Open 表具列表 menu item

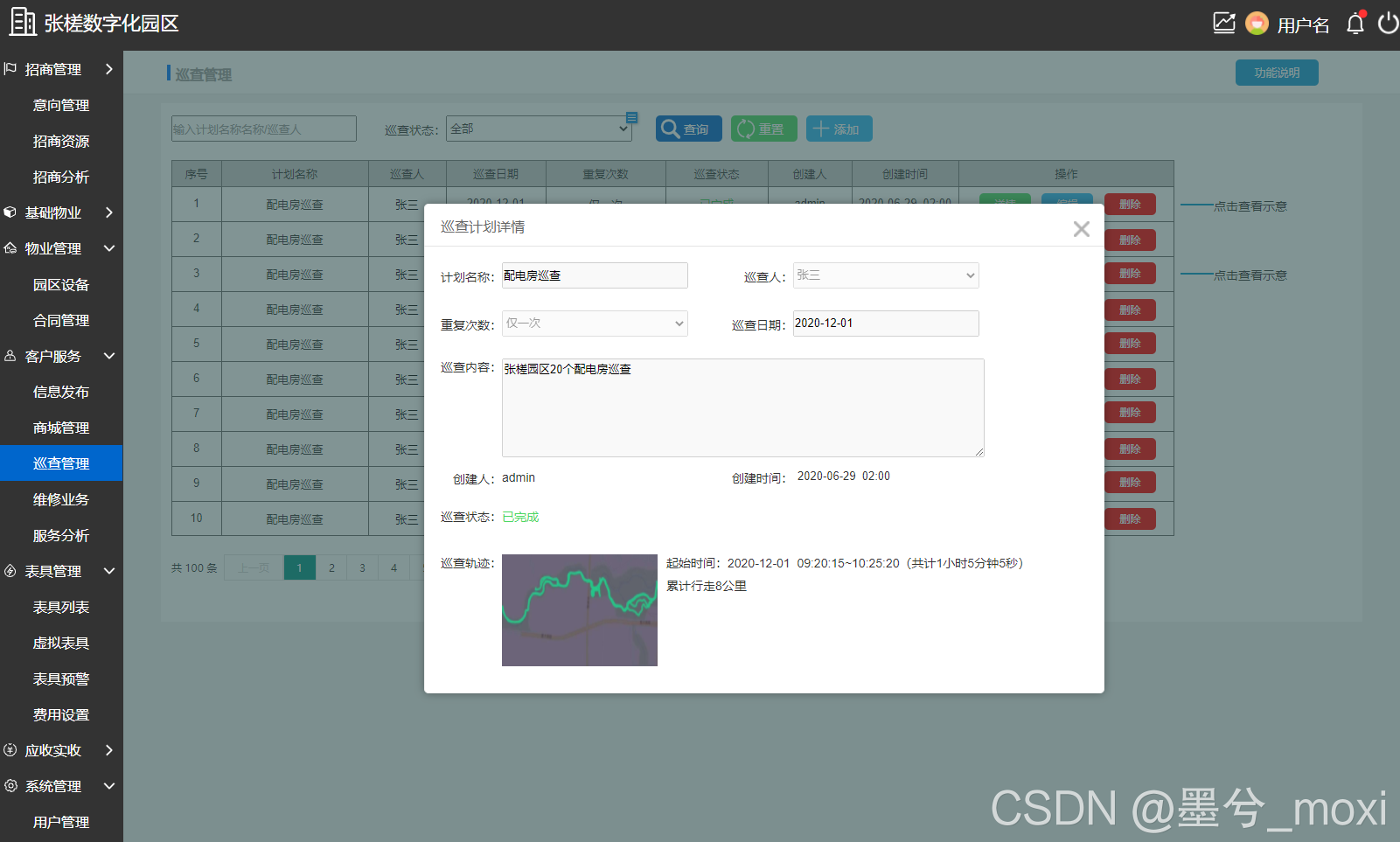pyautogui.click(x=61, y=607)
